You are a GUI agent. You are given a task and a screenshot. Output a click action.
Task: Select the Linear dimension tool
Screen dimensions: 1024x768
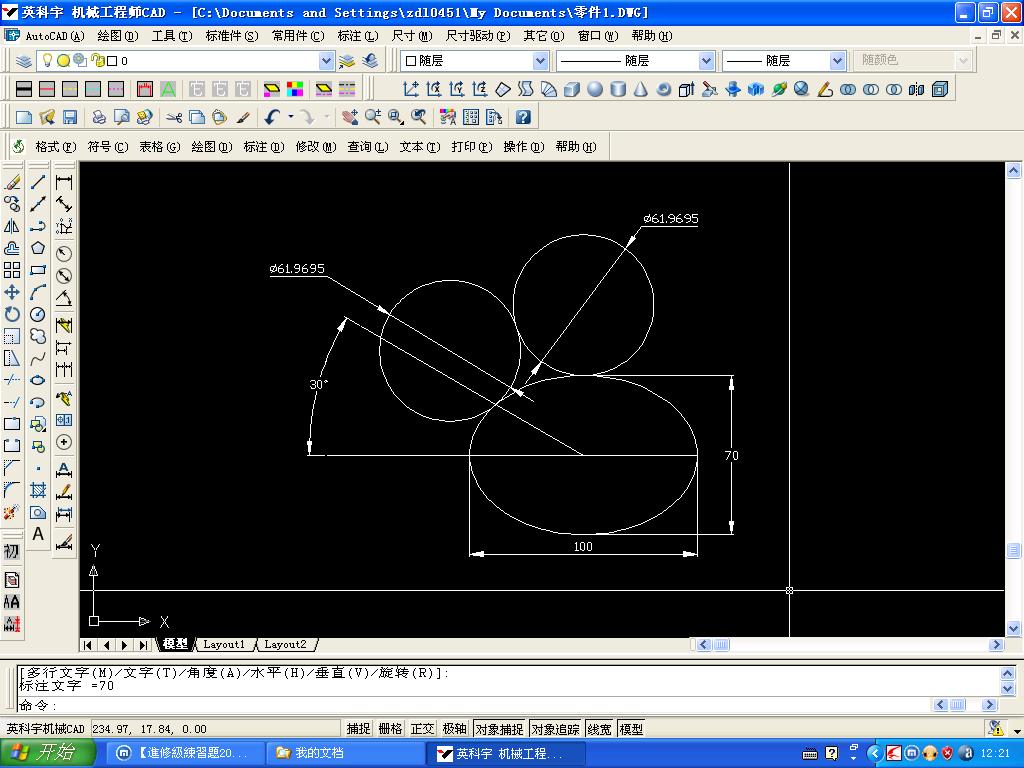(64, 182)
